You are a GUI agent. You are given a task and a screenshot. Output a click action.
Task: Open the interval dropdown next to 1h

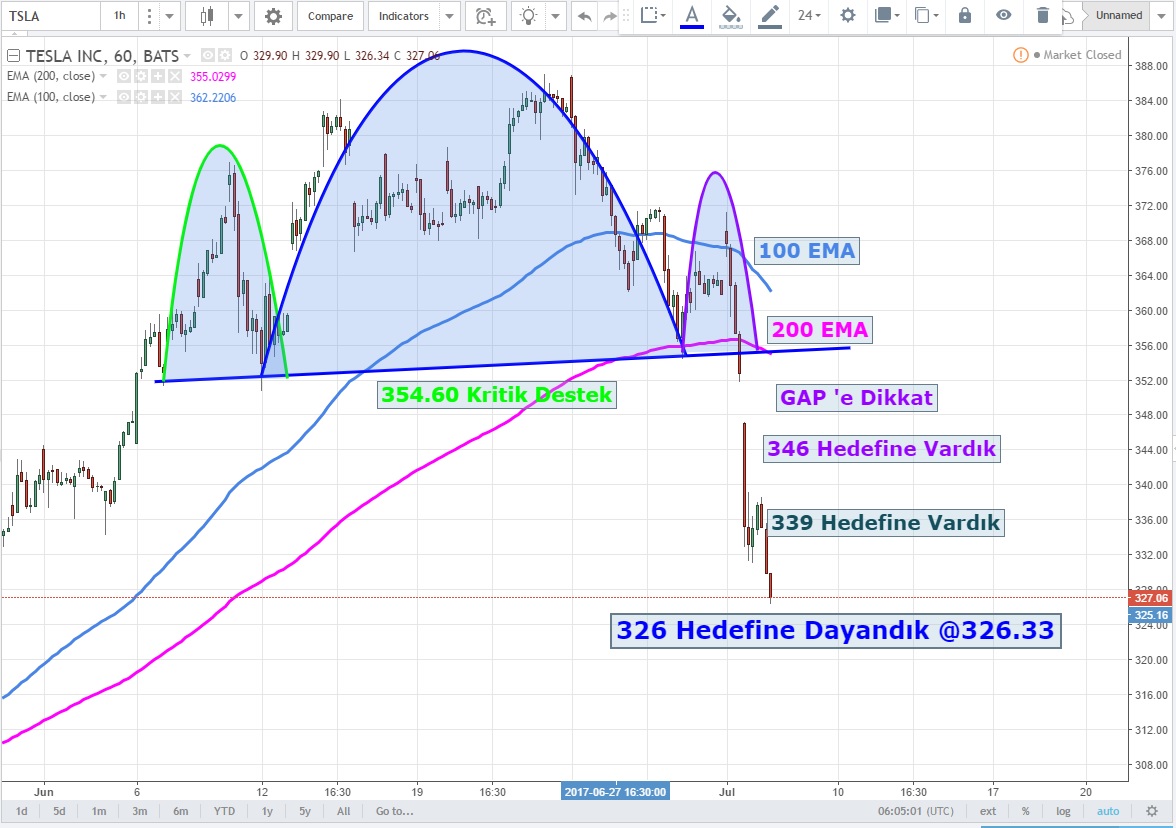tap(169, 16)
